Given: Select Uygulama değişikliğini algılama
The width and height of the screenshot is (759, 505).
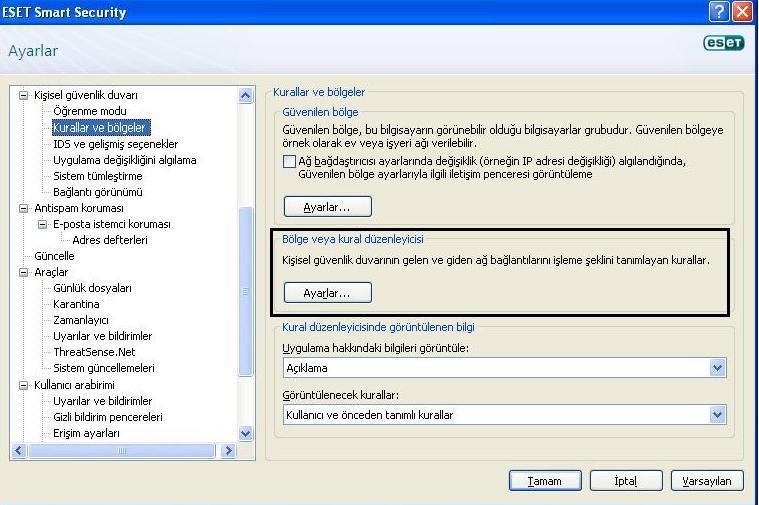Looking at the screenshot, I should 124,160.
